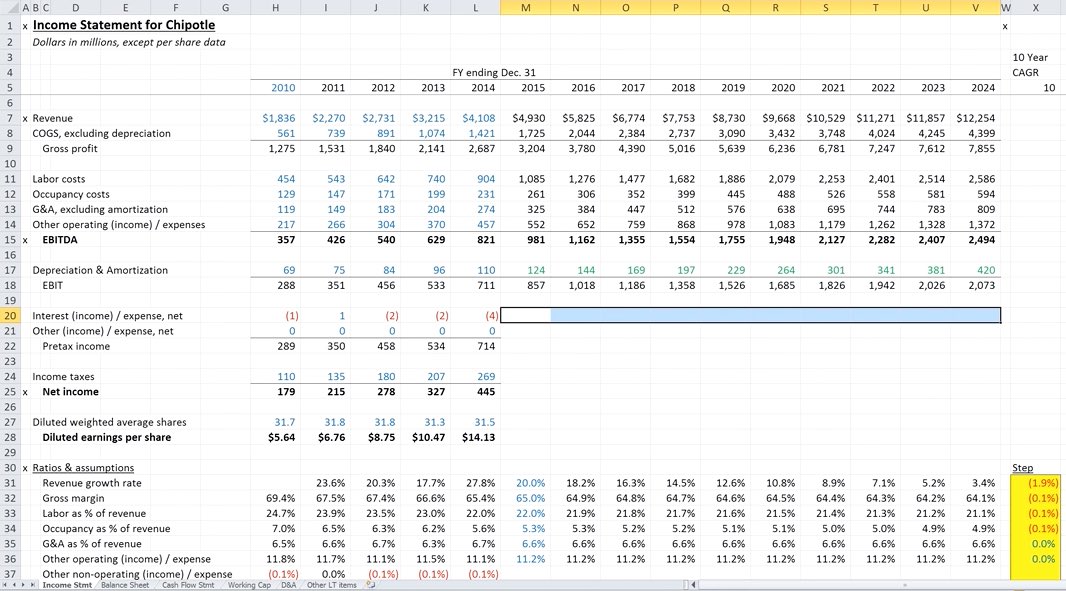The height and width of the screenshot is (591, 1066).
Task: Click the title 'Income Statement for Chipotle'
Action: tap(124, 25)
